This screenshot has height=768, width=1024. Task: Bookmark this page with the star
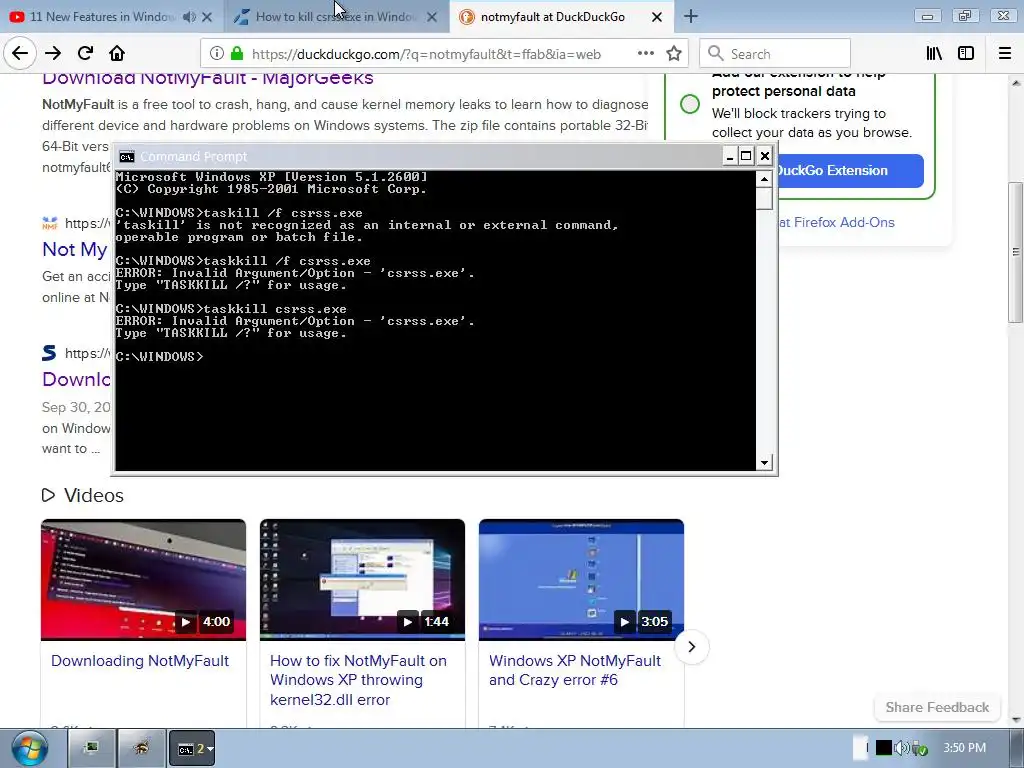pos(674,54)
